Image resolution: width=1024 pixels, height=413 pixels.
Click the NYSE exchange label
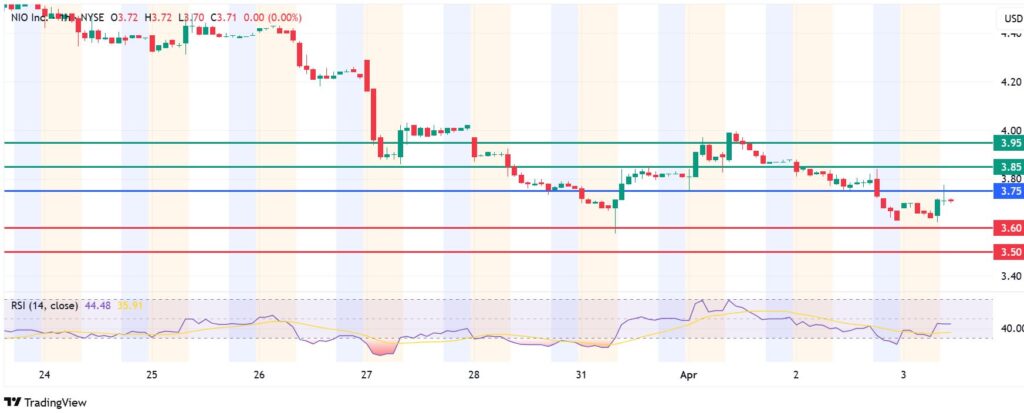tap(93, 18)
